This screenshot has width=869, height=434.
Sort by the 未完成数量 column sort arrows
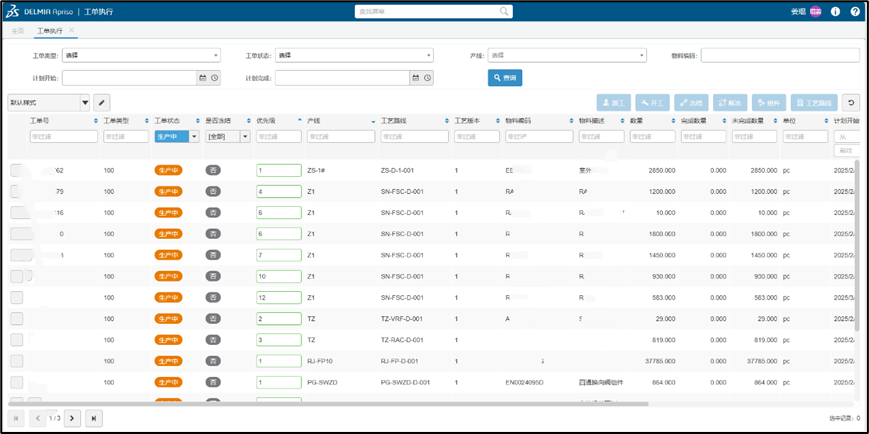pyautogui.click(x=775, y=121)
